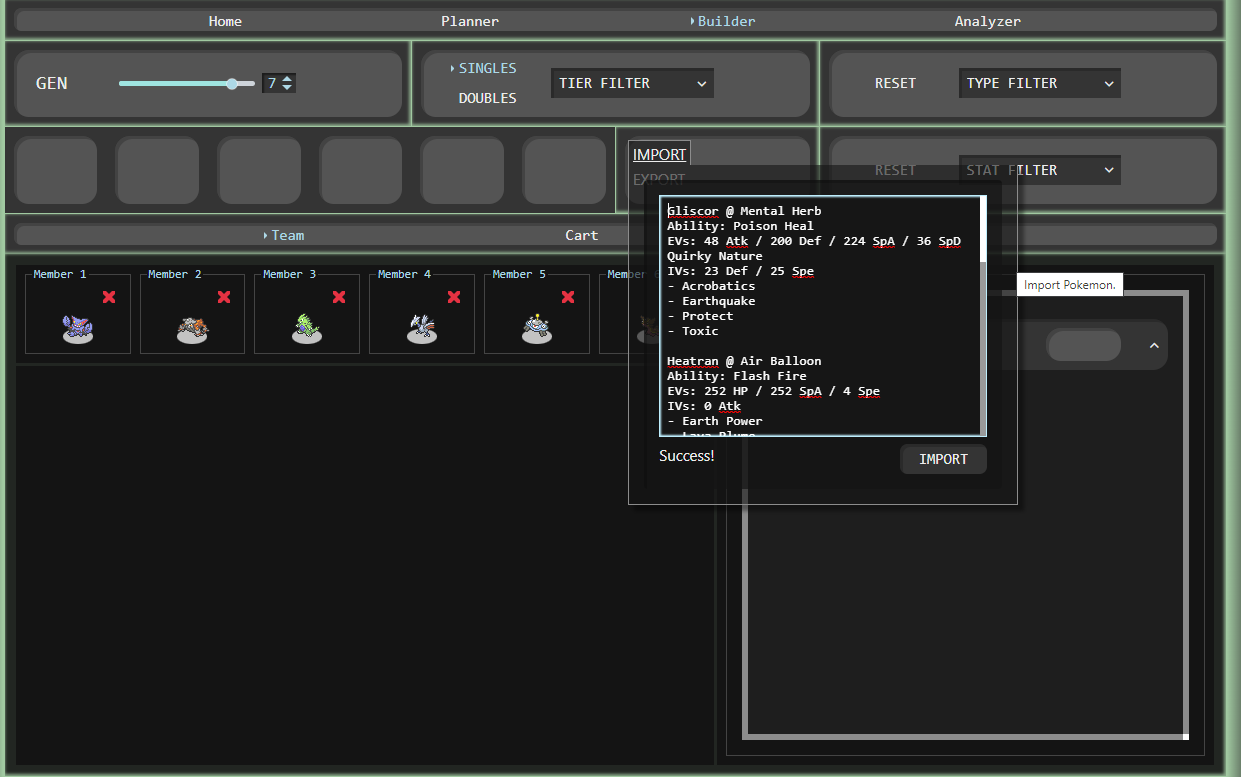This screenshot has width=1241, height=777.
Task: Click the 'IVs: 23 Def / 25 Spe' line
Action: tap(740, 271)
